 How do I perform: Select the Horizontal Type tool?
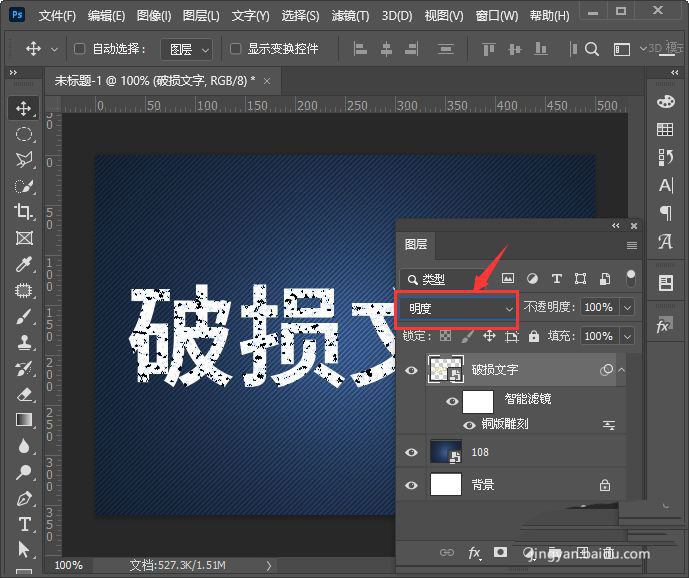click(23, 524)
